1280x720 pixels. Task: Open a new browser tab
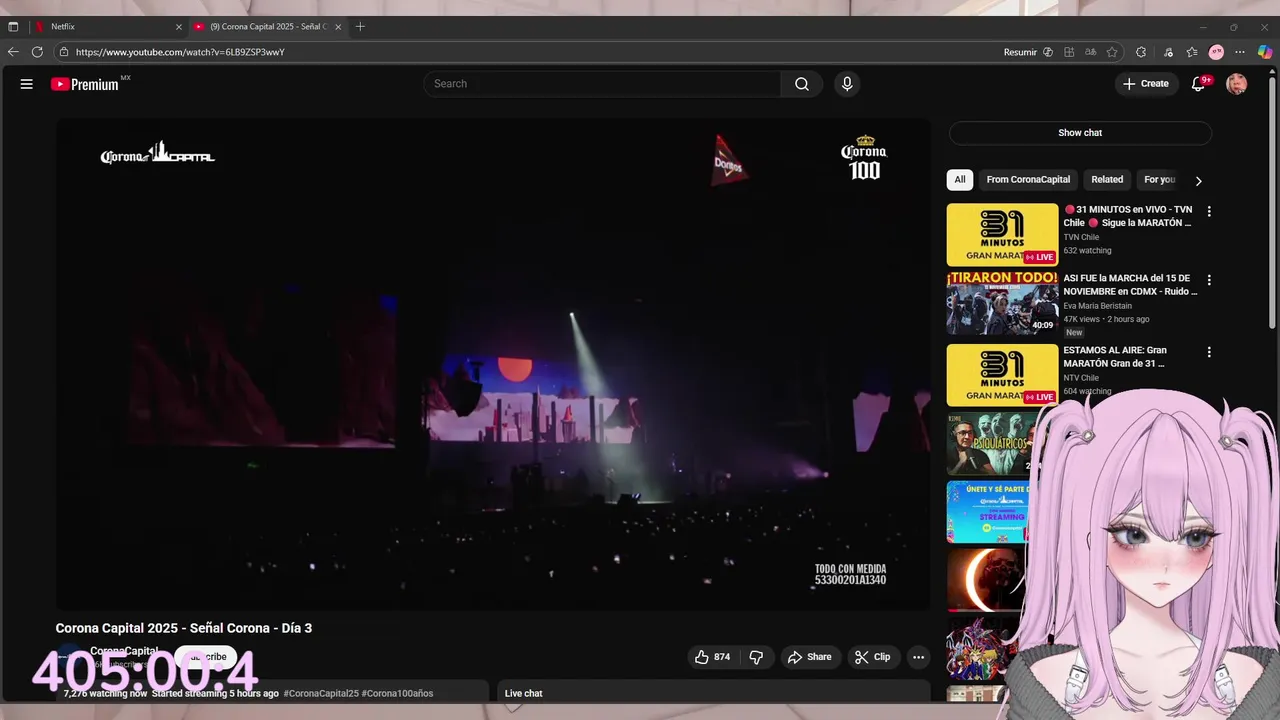click(360, 27)
